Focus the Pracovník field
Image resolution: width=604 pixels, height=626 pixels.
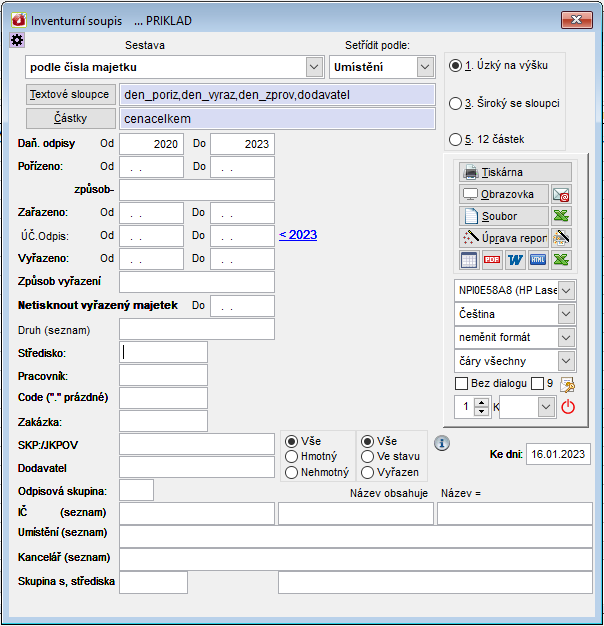(x=163, y=375)
